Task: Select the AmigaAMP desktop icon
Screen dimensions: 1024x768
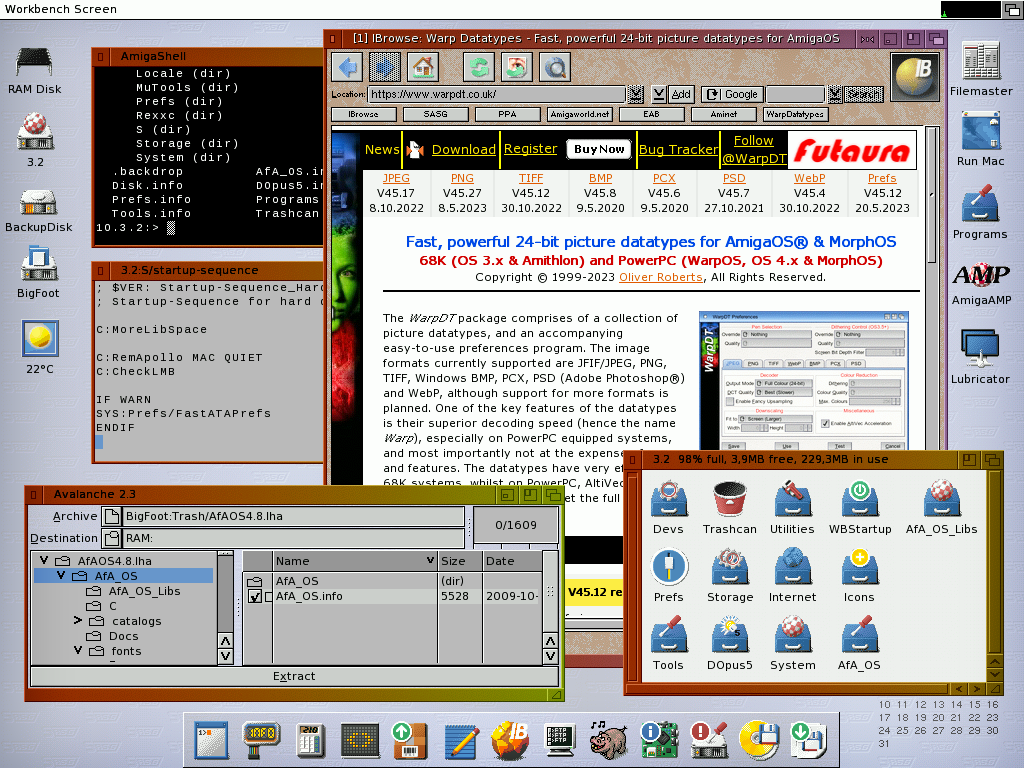Action: click(981, 285)
